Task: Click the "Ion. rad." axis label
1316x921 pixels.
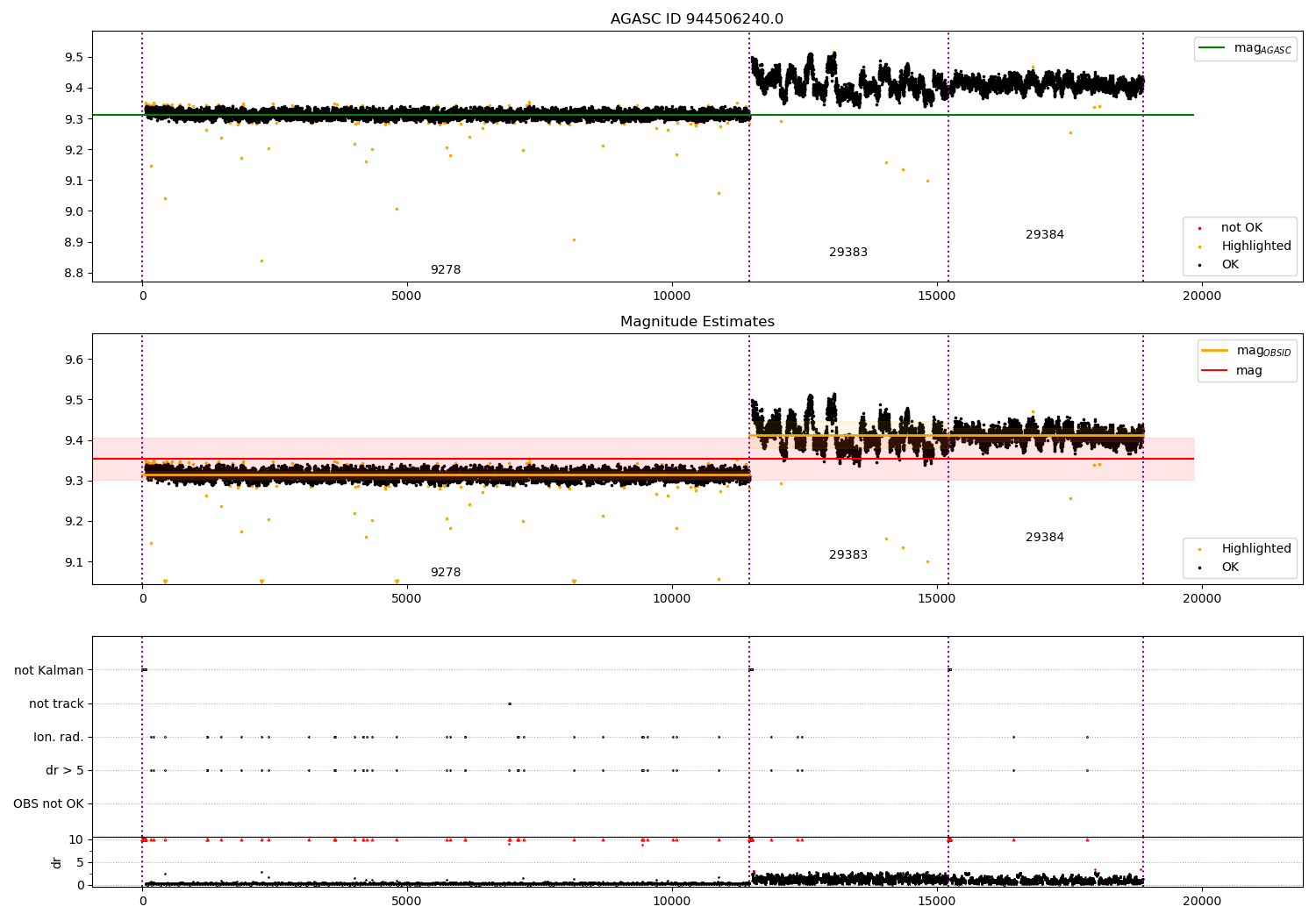Action: click(x=59, y=738)
